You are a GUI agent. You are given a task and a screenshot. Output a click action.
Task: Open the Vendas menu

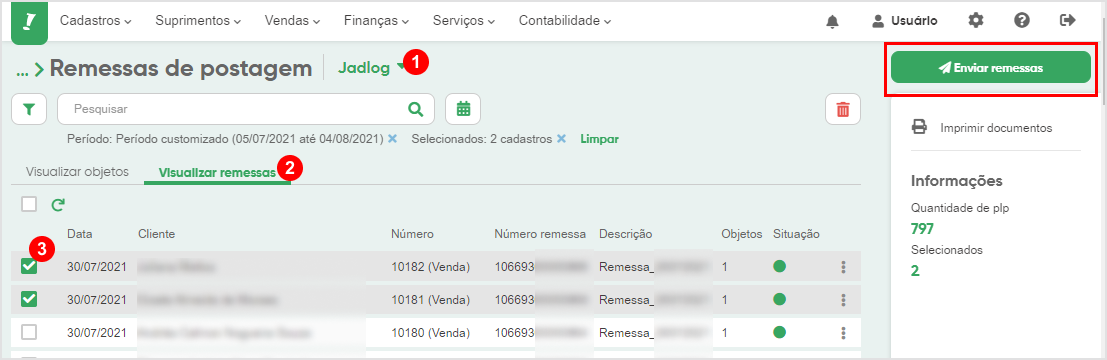click(x=292, y=21)
